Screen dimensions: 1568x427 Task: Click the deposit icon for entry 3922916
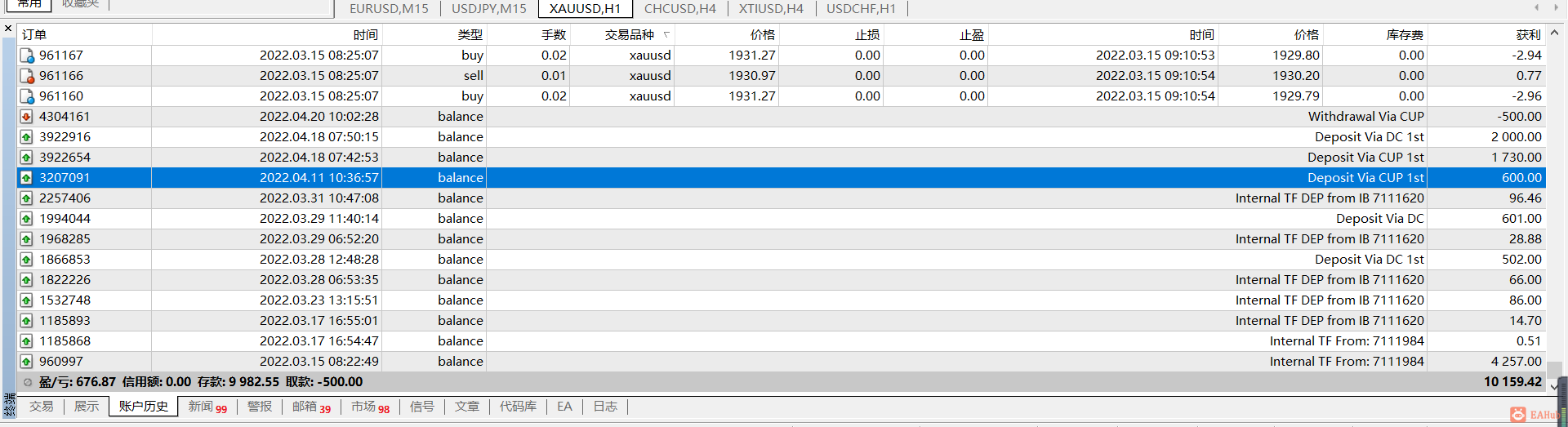[26, 137]
